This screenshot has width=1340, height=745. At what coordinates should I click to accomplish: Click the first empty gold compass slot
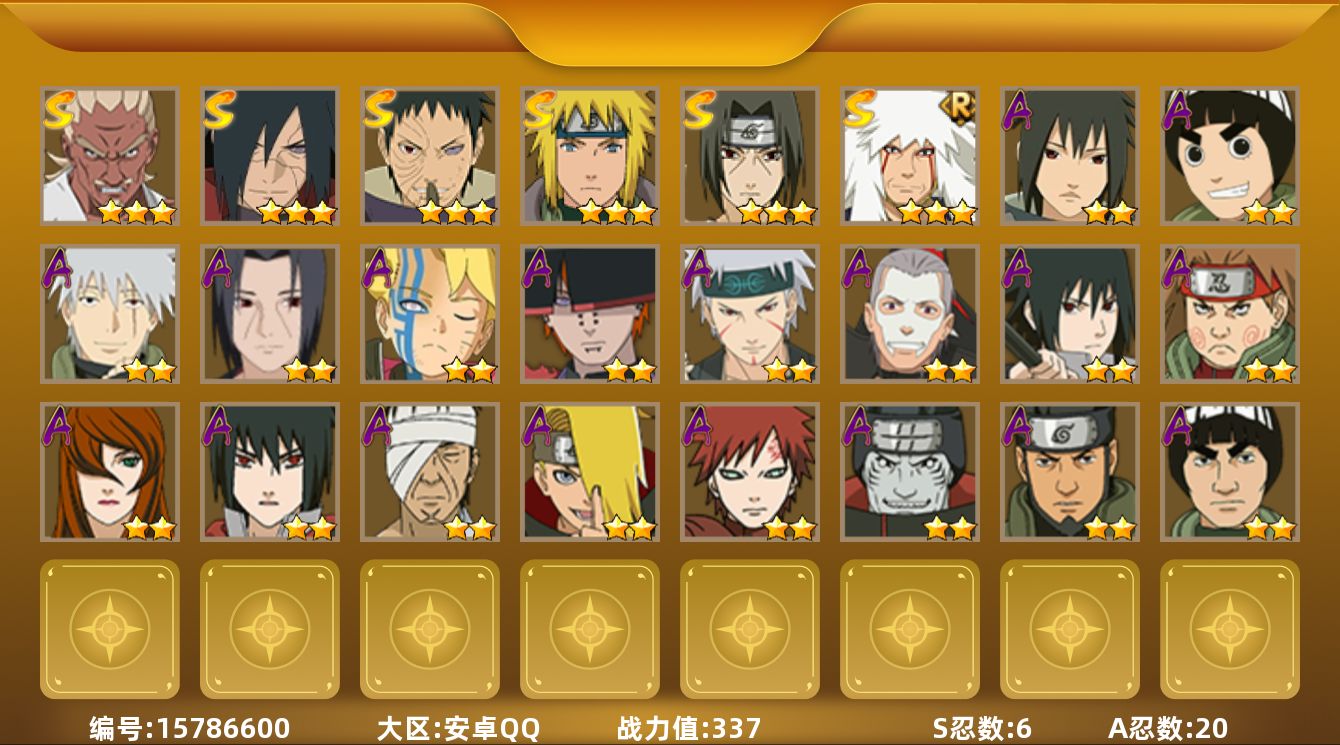click(x=109, y=629)
